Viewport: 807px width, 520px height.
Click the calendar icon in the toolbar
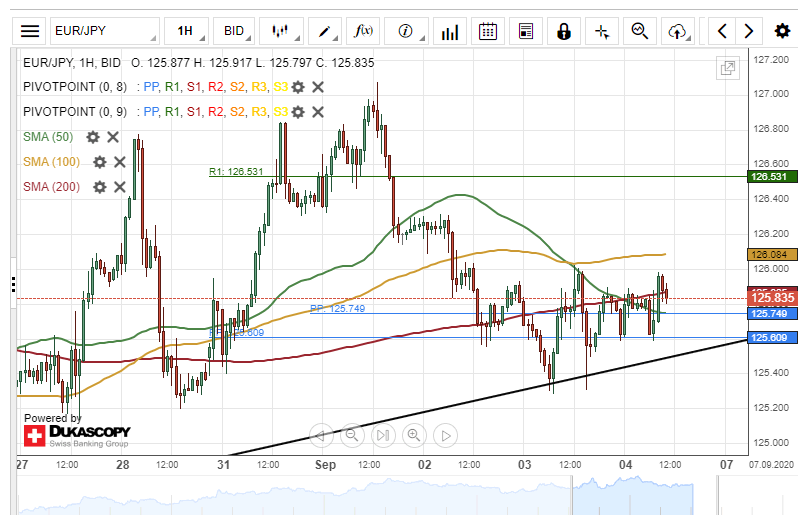pos(488,31)
